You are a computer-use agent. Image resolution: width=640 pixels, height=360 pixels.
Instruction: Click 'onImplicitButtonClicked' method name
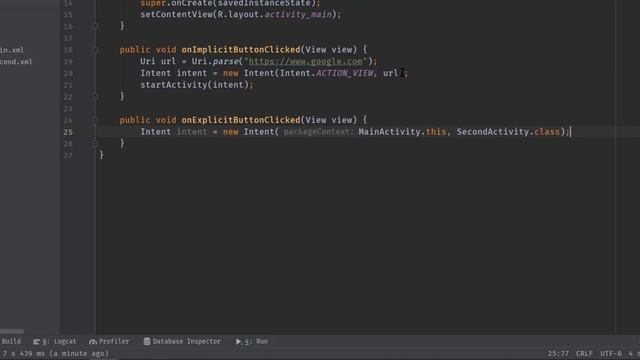[x=241, y=50]
